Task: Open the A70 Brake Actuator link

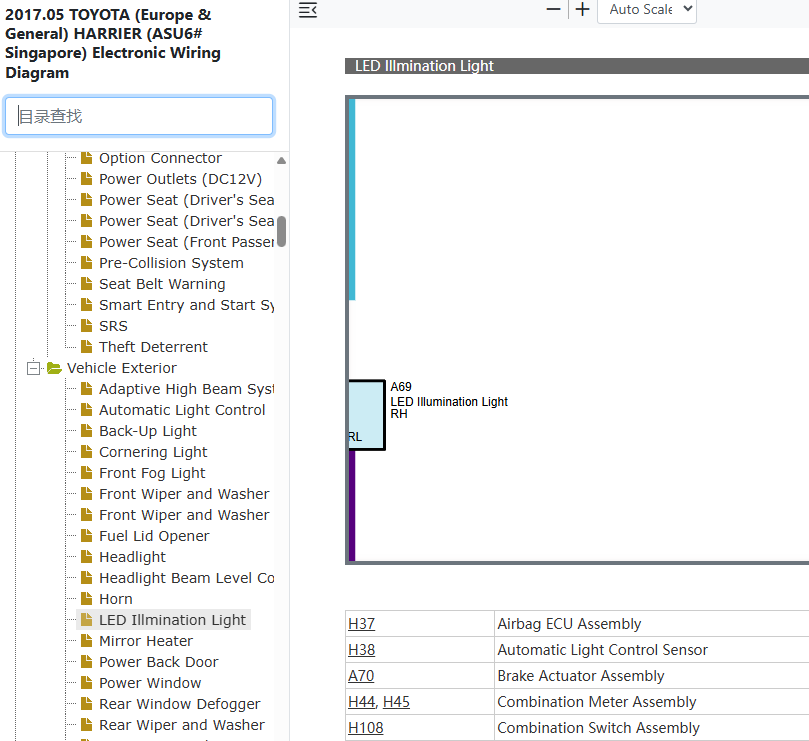Action: [x=361, y=676]
